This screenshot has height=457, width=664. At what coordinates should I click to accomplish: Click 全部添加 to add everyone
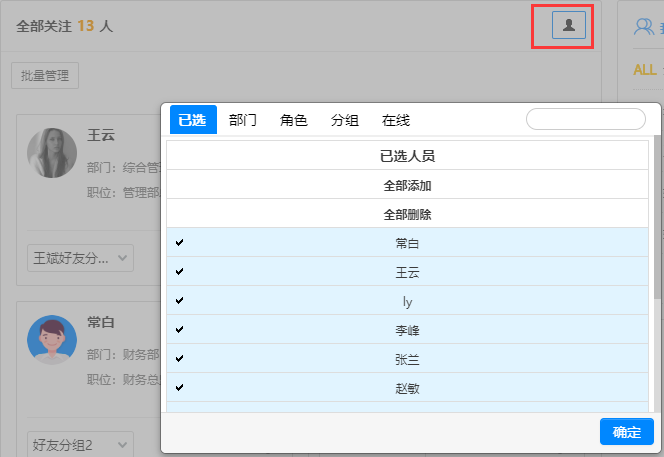tap(407, 186)
